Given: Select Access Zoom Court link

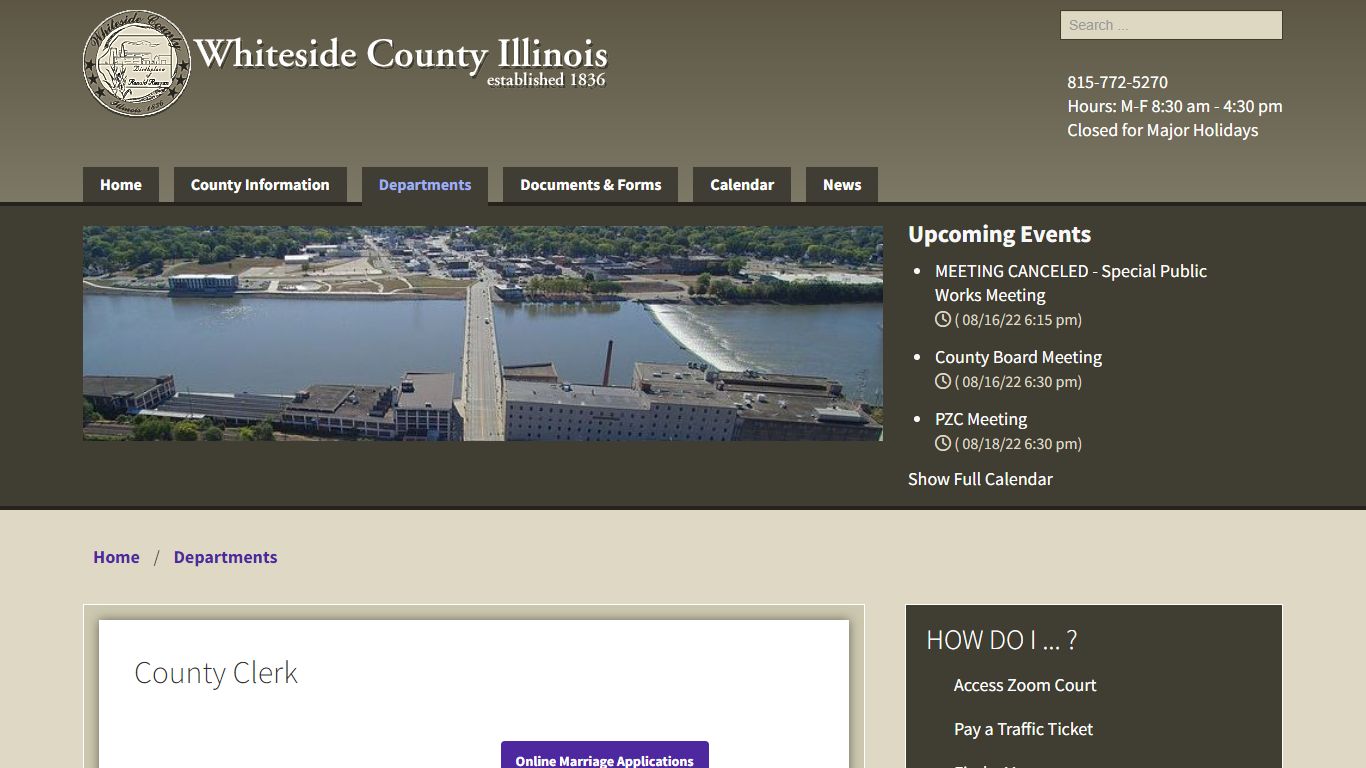Looking at the screenshot, I should (1025, 685).
